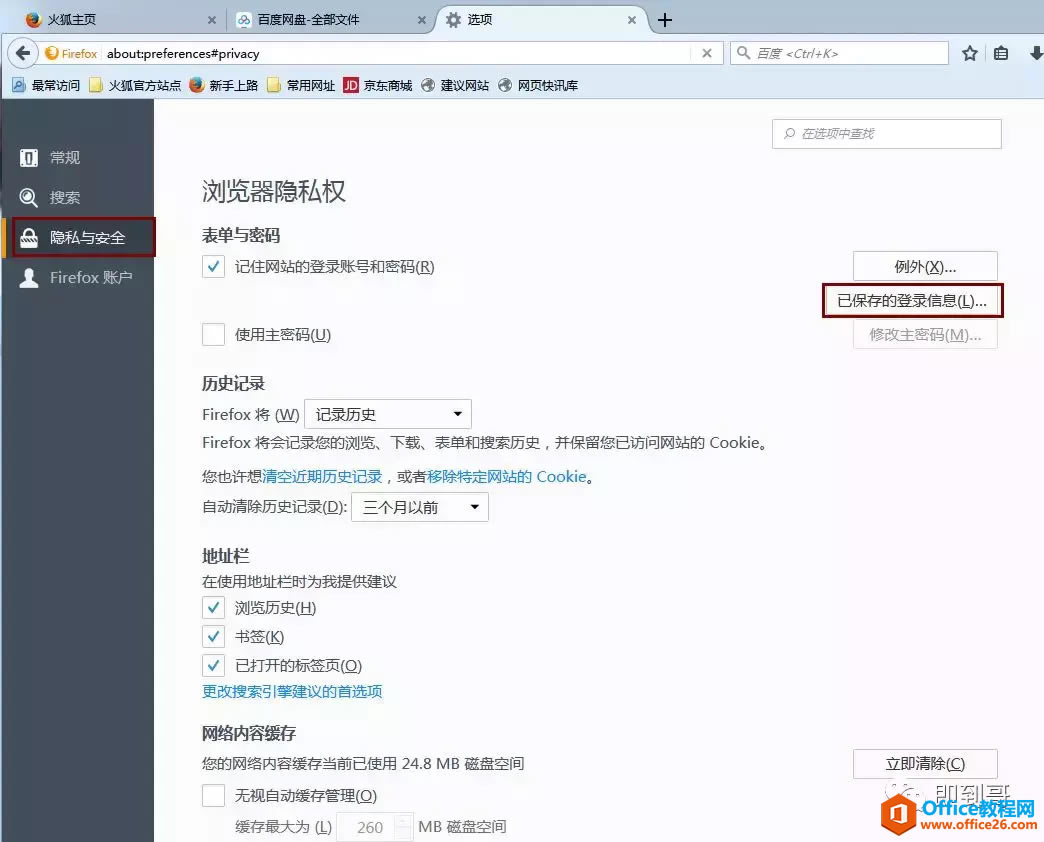Open the 建议网站 bookmark
This screenshot has width=1044, height=842.
coord(455,85)
